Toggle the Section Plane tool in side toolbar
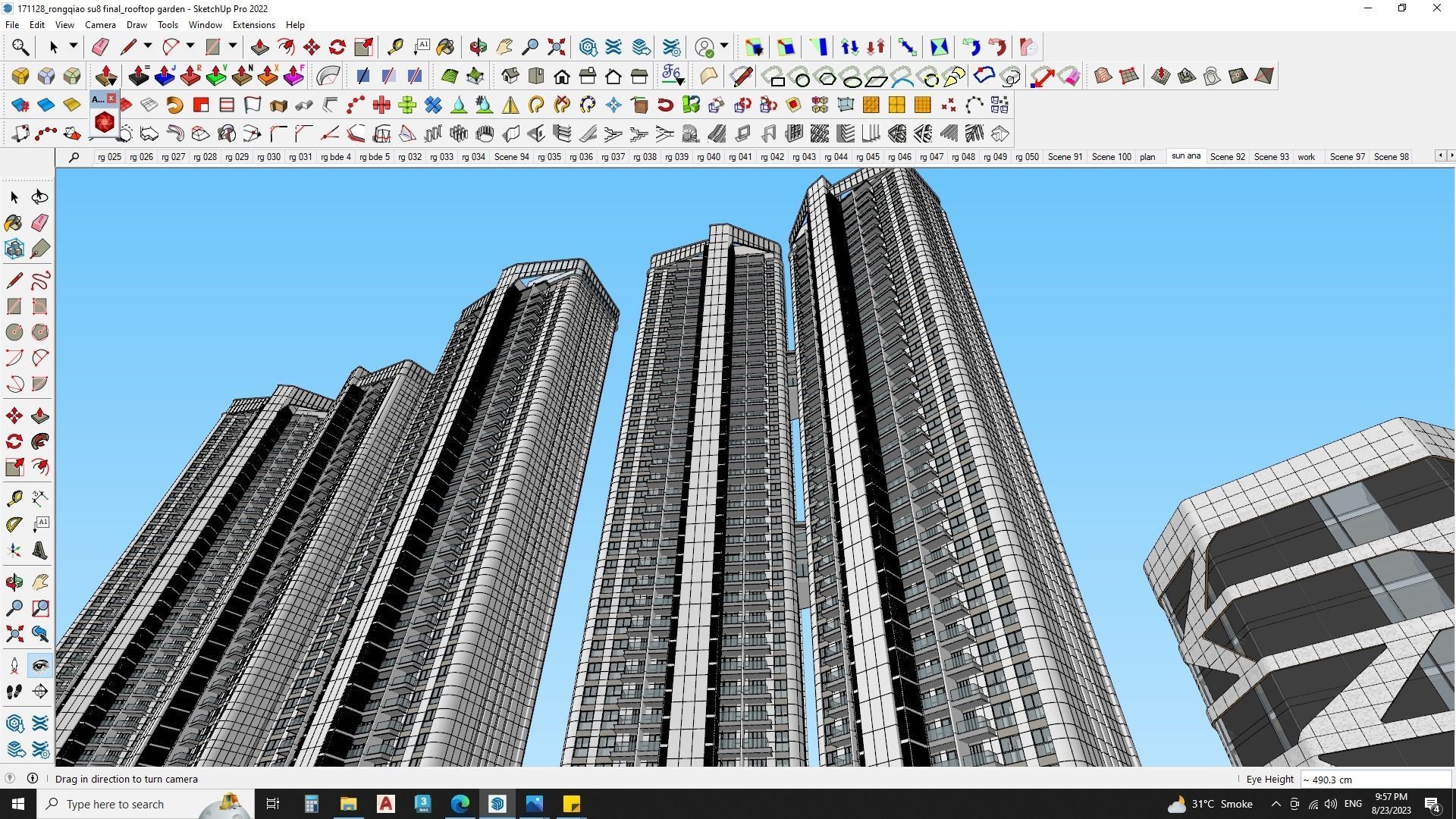 coord(40,692)
